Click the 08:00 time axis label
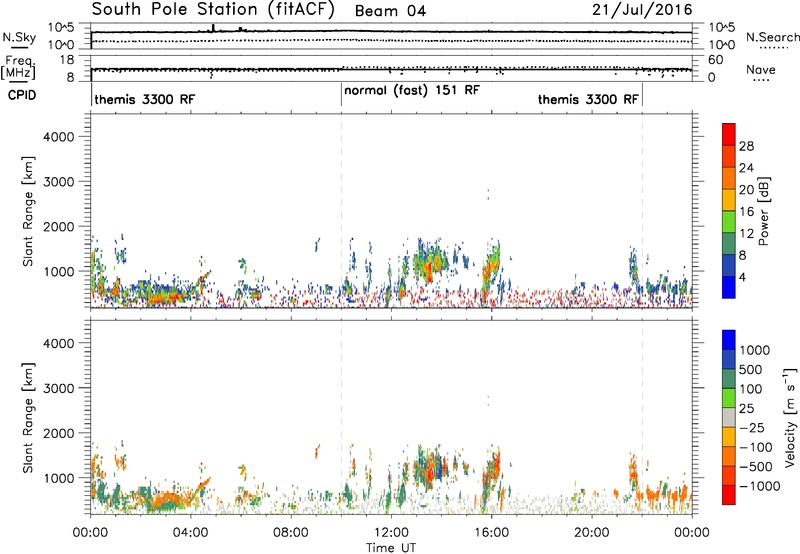The width and height of the screenshot is (800, 554). click(291, 533)
